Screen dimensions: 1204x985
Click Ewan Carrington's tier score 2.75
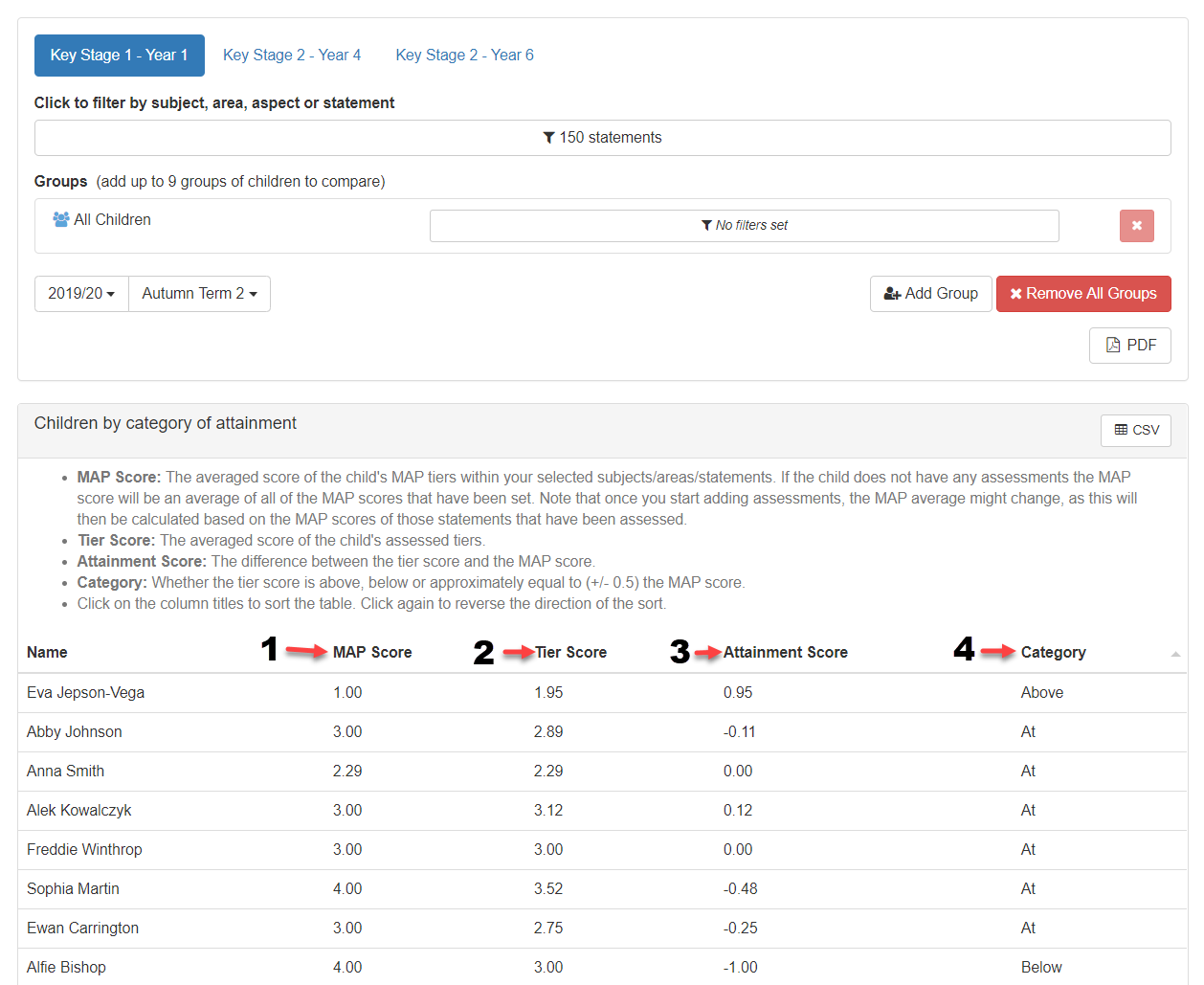click(x=548, y=929)
